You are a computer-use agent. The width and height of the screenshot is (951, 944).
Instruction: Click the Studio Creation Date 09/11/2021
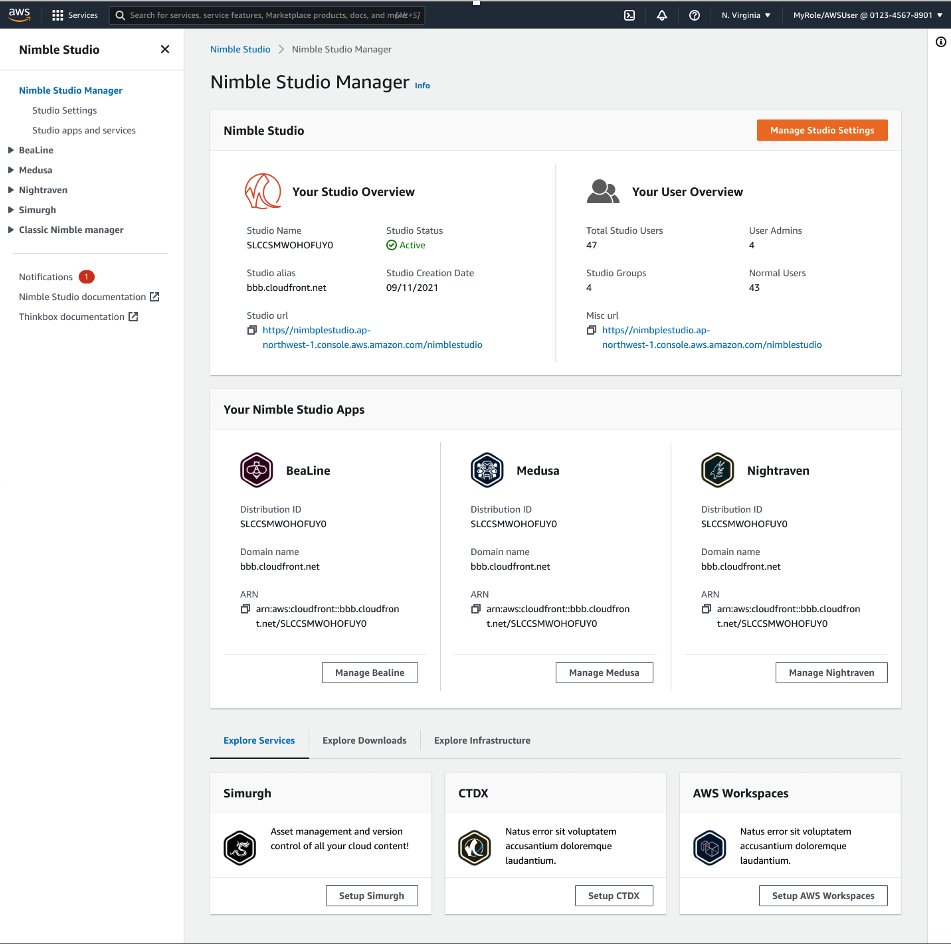412,288
